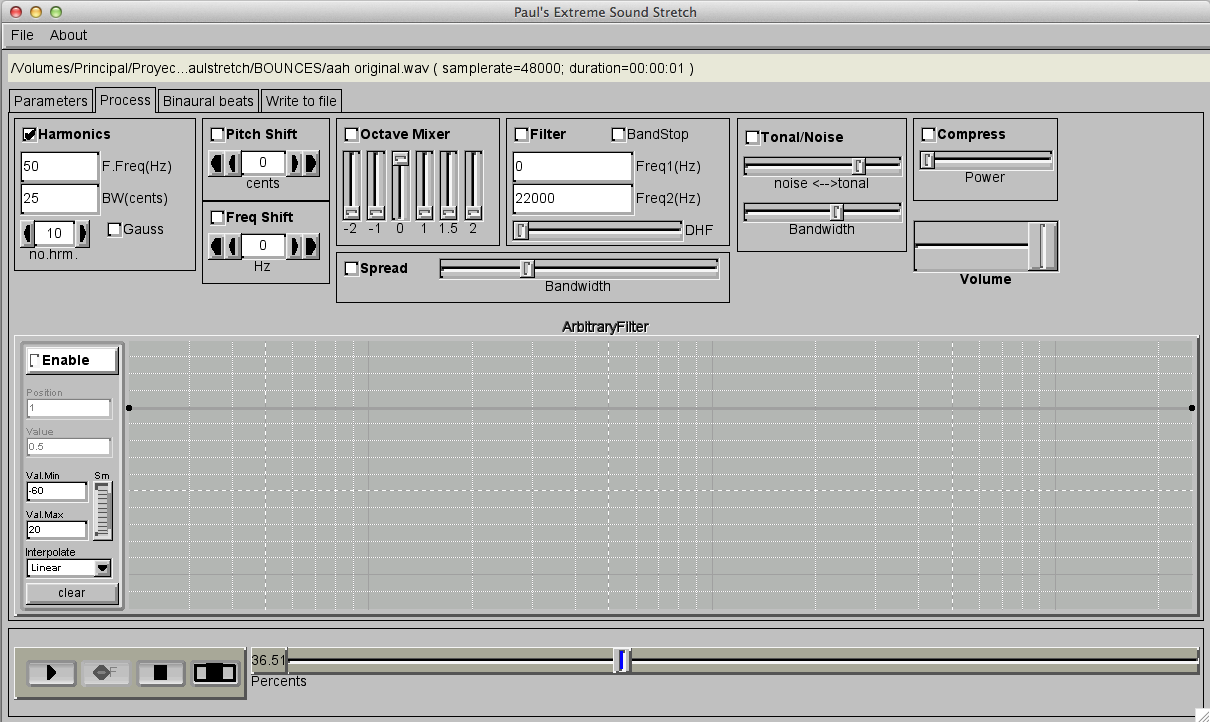This screenshot has height=722, width=1210.
Task: Increase the number of harmonics
Action: (82, 233)
